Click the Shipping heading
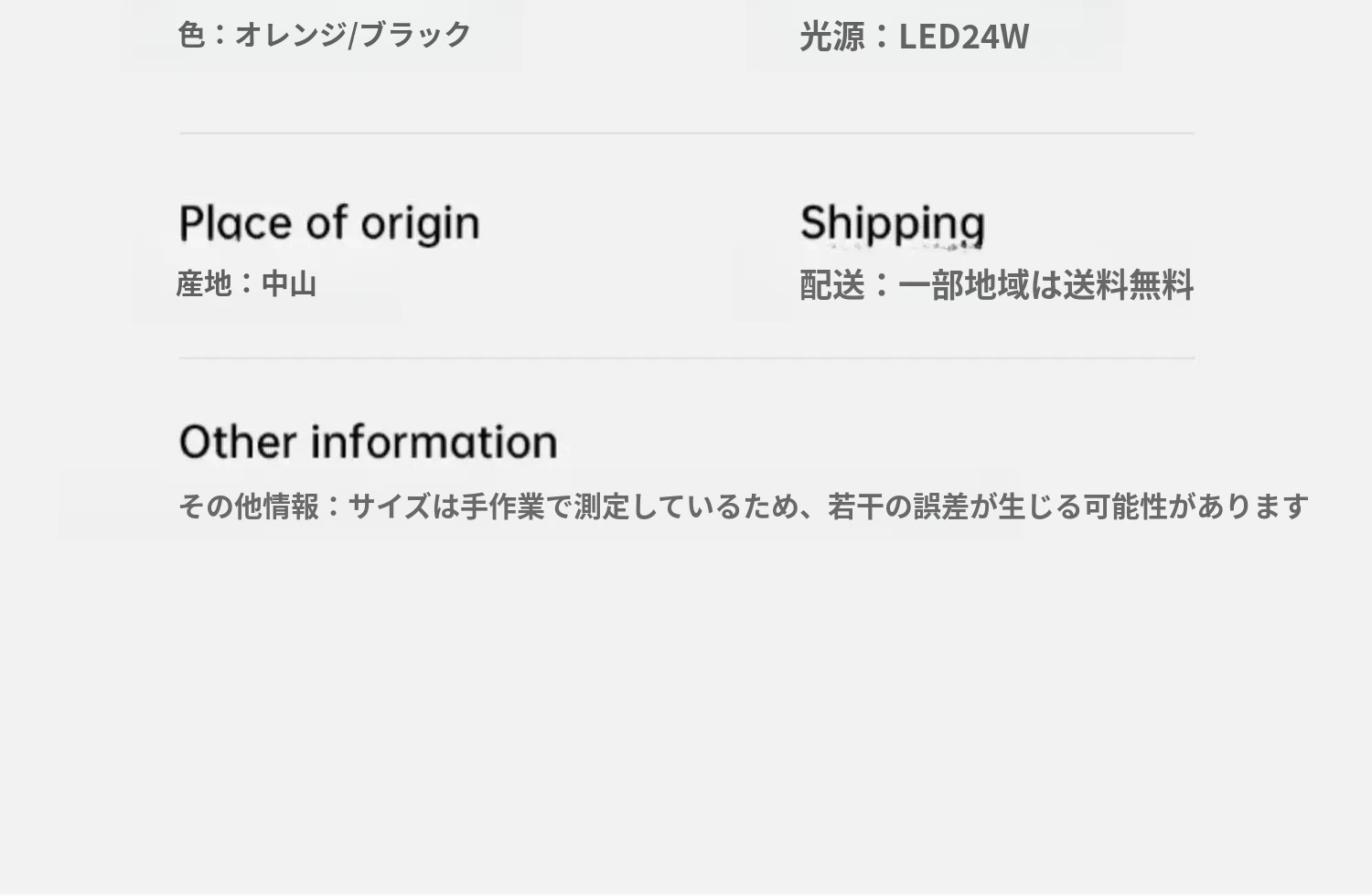Image resolution: width=1372 pixels, height=896 pixels. click(892, 223)
